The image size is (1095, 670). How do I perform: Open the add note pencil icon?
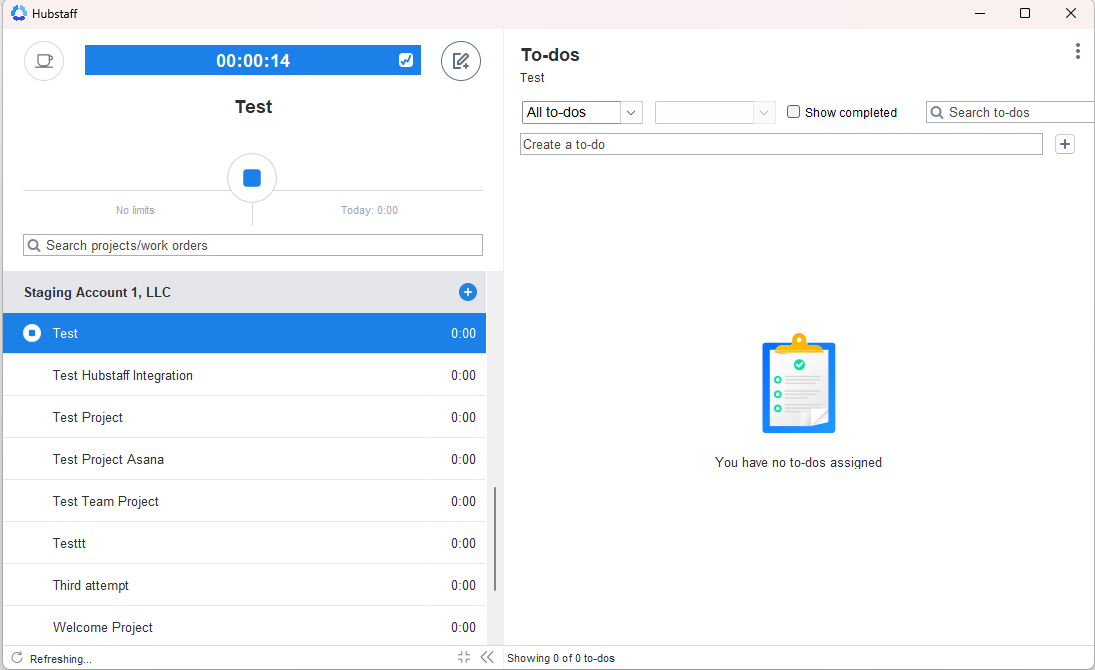tap(461, 61)
